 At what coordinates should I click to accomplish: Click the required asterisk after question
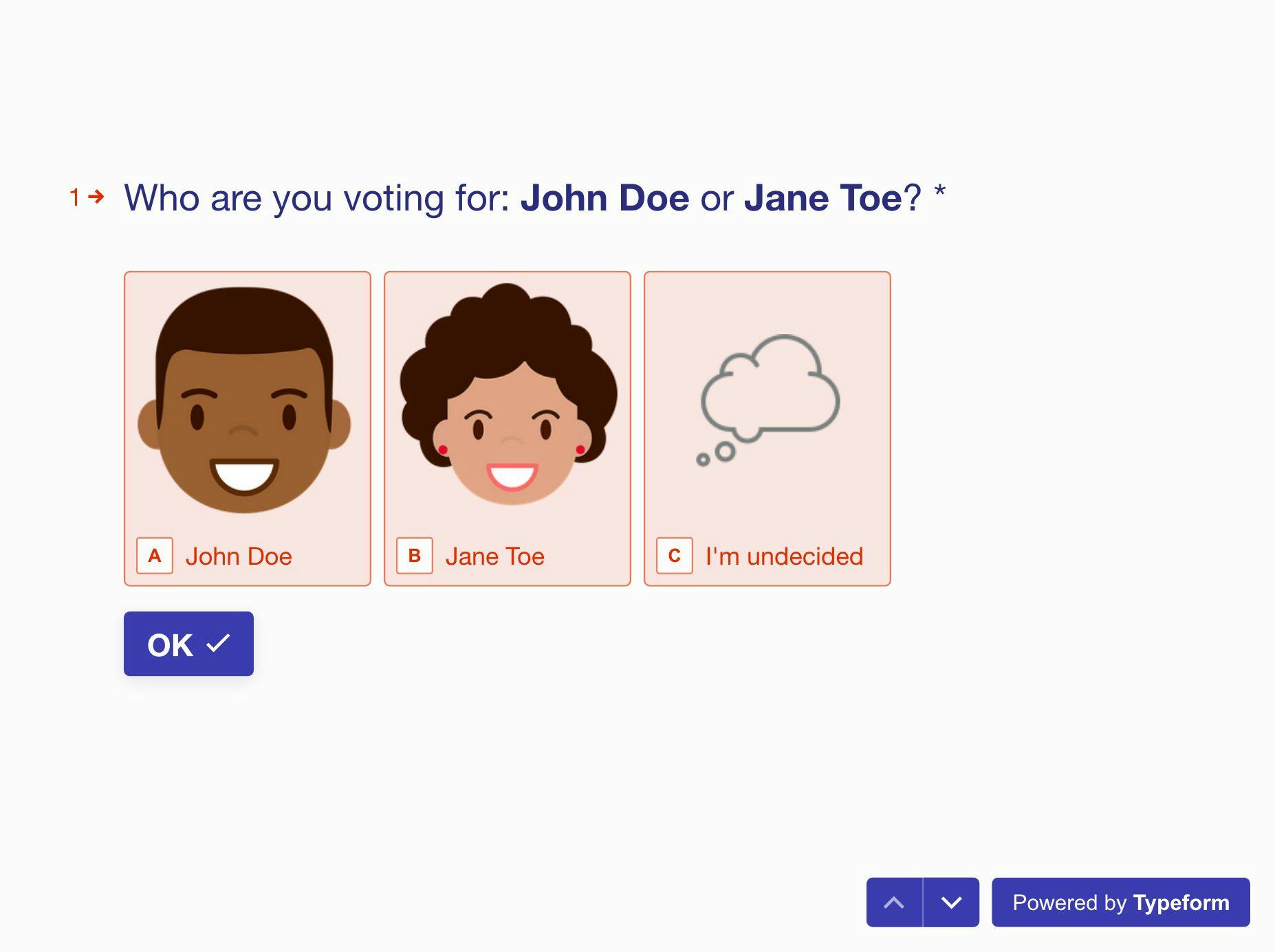(939, 193)
